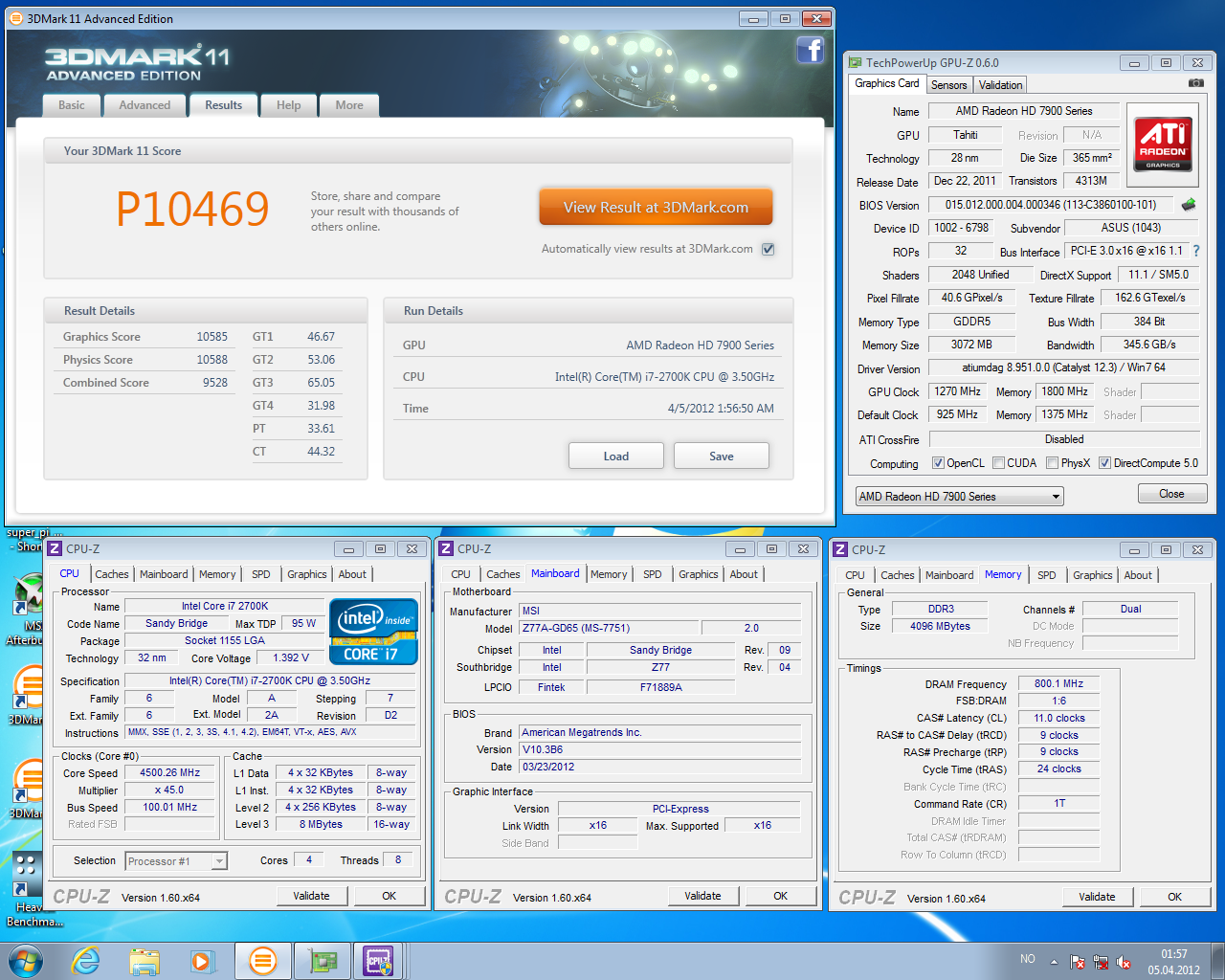Image resolution: width=1225 pixels, height=980 pixels.
Task: Open Windows Explorer folder on taskbar
Action: pos(145,961)
